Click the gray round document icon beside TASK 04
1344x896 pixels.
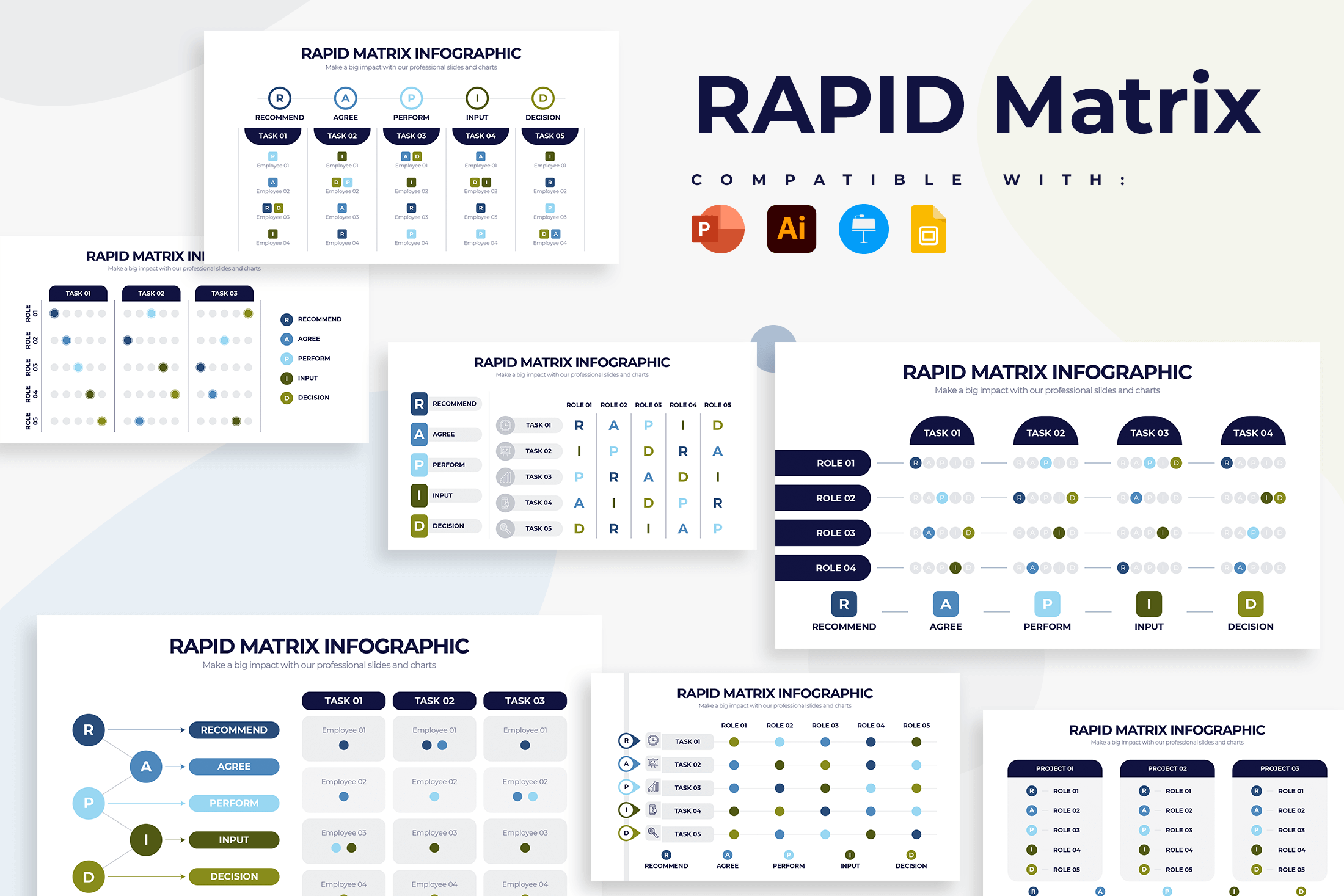(505, 503)
